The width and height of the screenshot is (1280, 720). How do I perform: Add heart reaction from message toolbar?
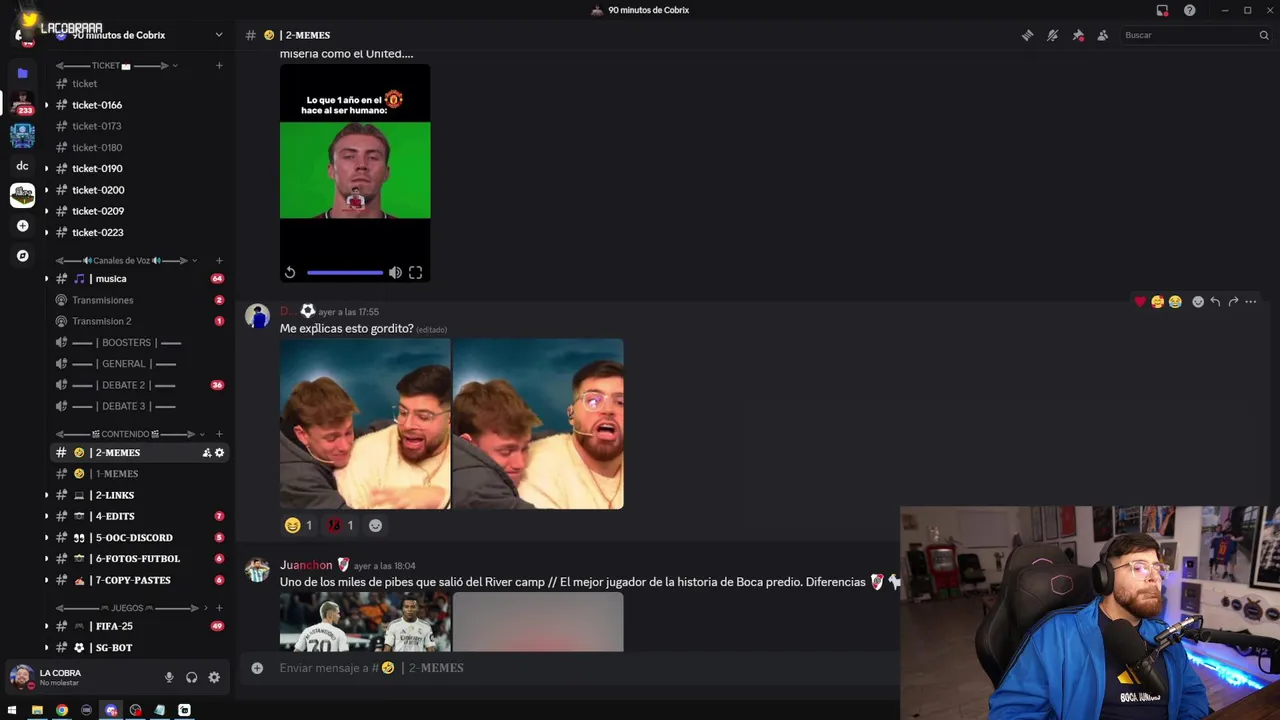1140,302
